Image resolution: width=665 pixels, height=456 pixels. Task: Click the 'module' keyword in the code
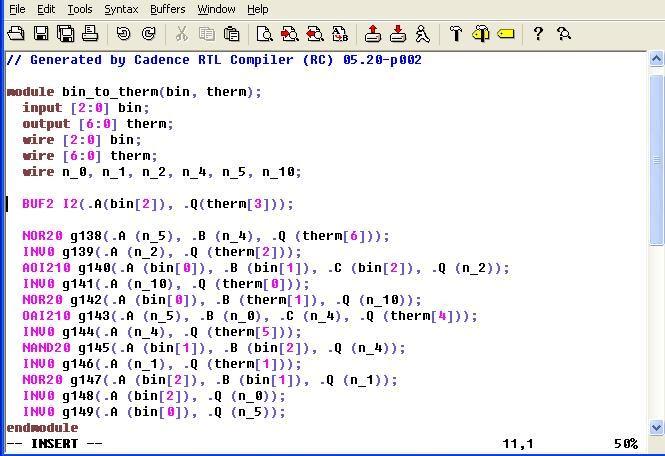coord(31,92)
